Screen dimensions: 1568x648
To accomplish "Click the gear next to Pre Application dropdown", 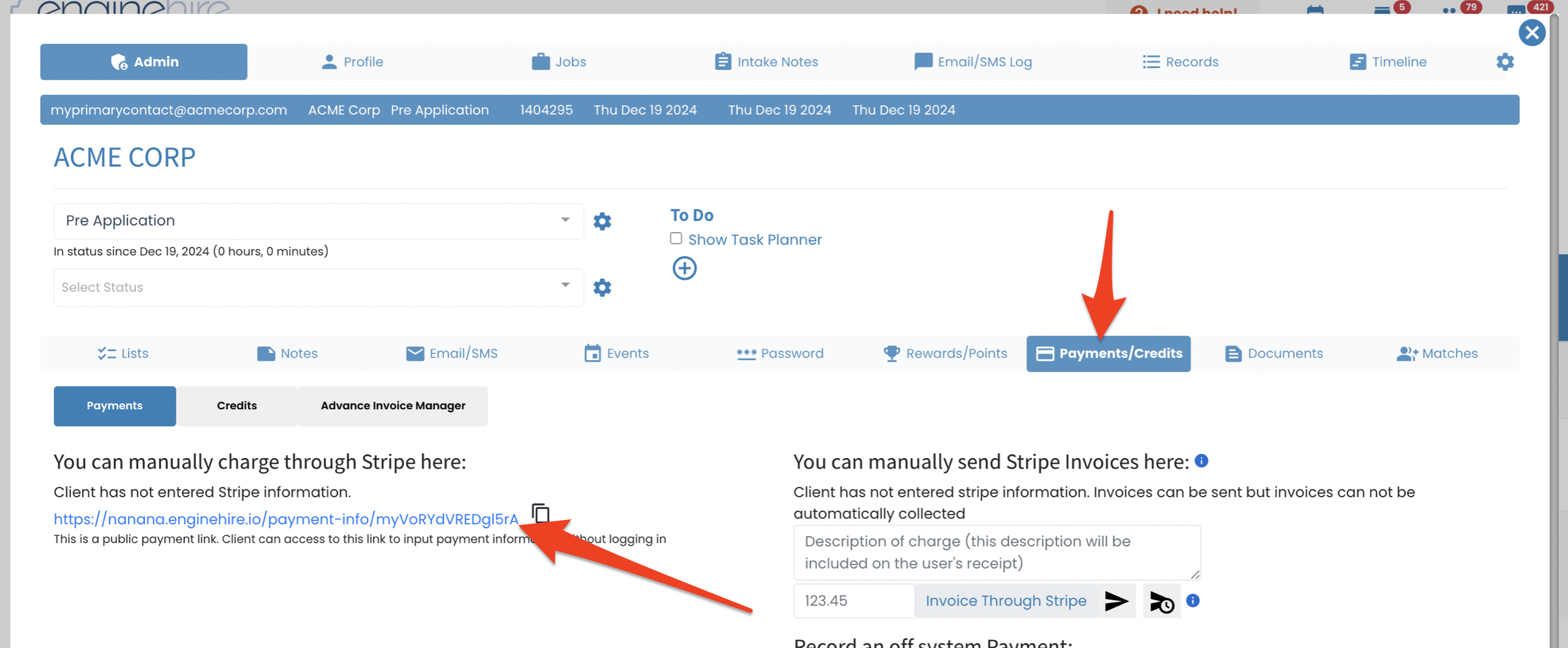I will [x=602, y=221].
